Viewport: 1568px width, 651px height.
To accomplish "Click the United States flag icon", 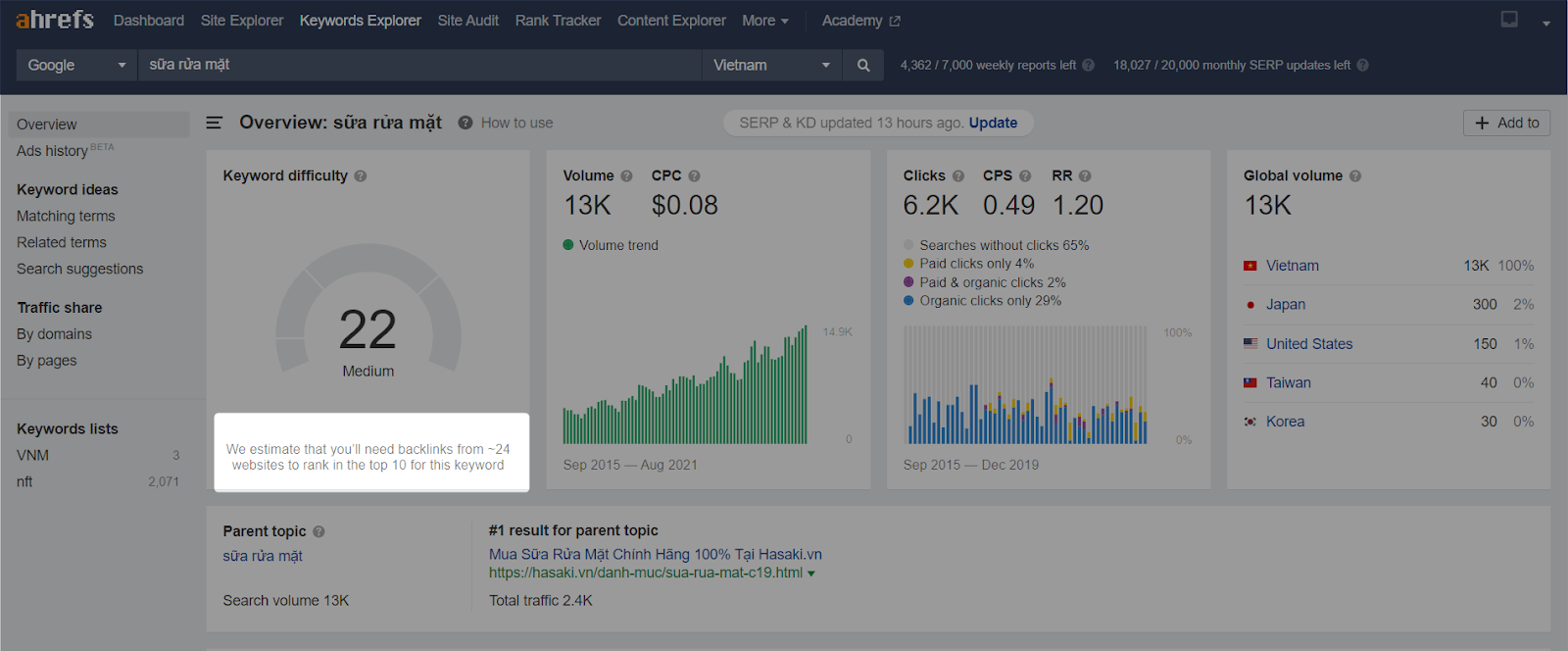I will 1250,344.
